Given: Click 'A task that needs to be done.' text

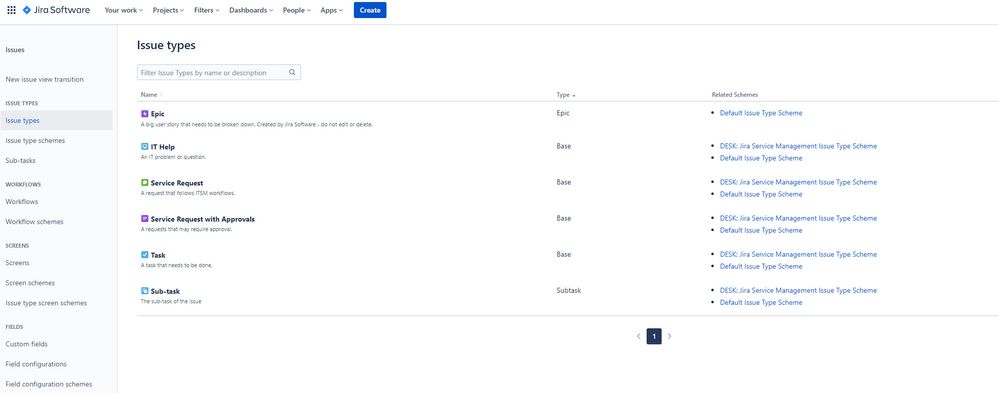Looking at the screenshot, I should coord(176,265).
